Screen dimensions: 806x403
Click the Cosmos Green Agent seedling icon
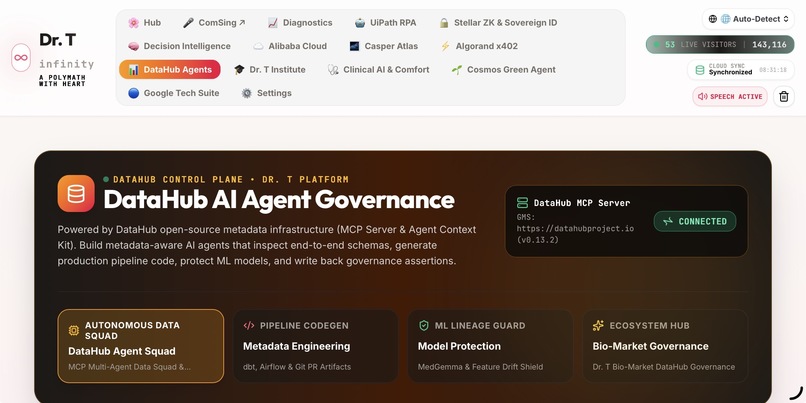coord(457,69)
